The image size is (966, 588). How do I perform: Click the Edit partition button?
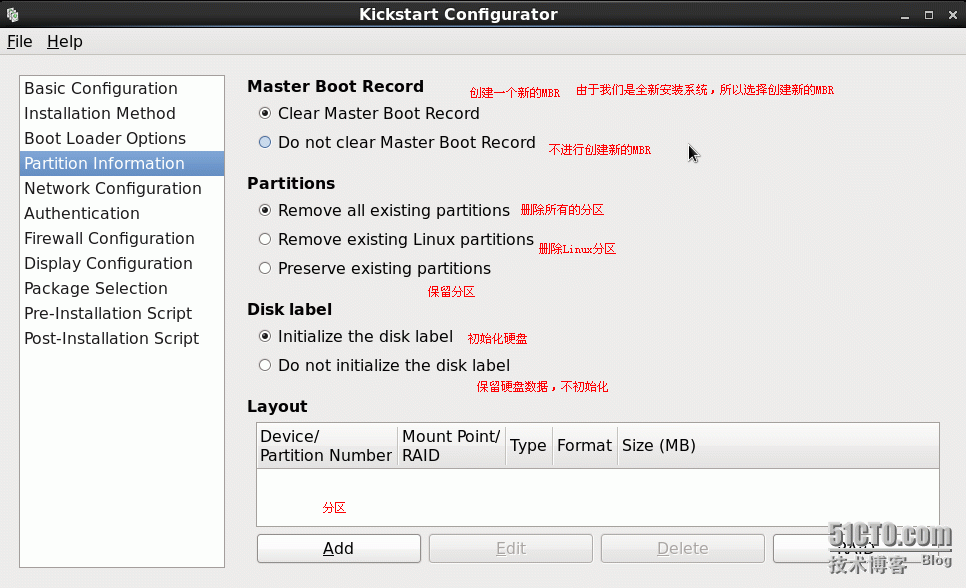click(511, 549)
